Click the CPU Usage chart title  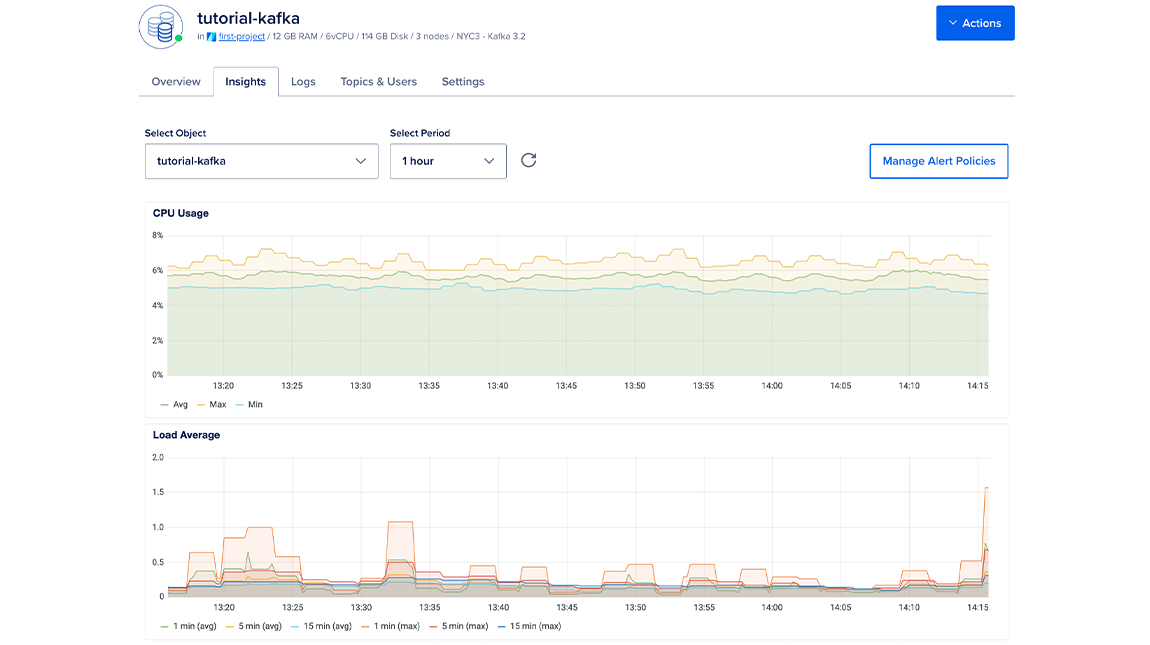pos(180,213)
